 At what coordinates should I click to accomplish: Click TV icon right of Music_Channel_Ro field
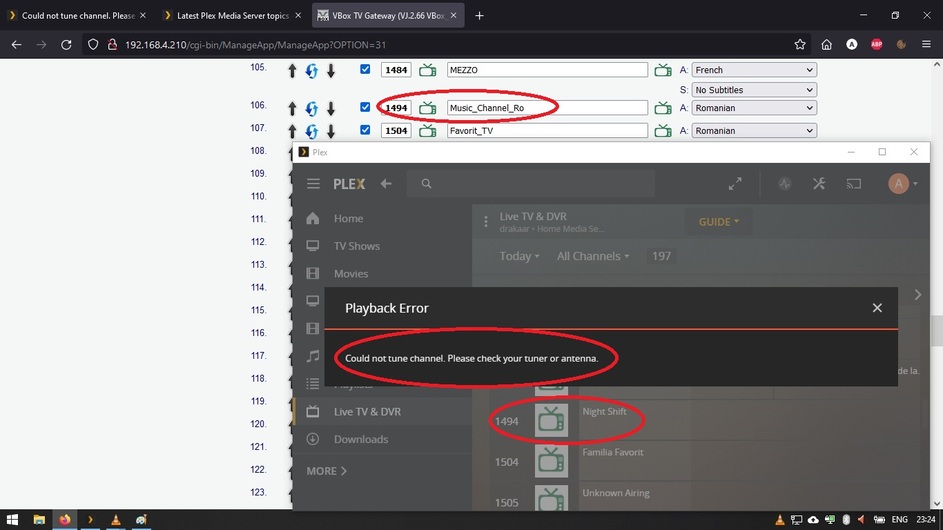point(663,108)
